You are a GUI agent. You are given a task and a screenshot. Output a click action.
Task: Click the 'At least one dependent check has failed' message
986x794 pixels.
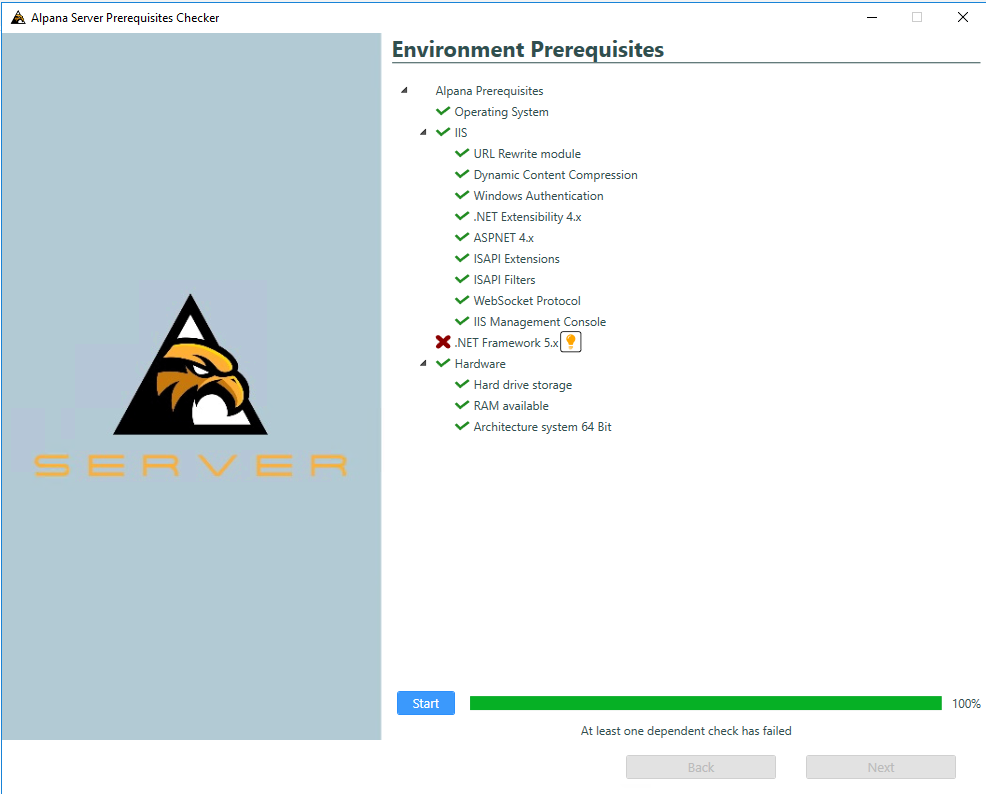pyautogui.click(x=686, y=731)
